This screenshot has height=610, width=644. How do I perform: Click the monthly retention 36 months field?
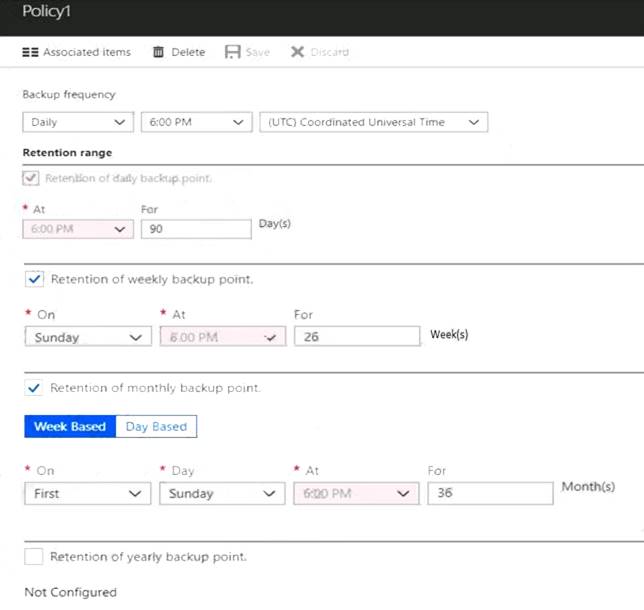pyautogui.click(x=490, y=493)
